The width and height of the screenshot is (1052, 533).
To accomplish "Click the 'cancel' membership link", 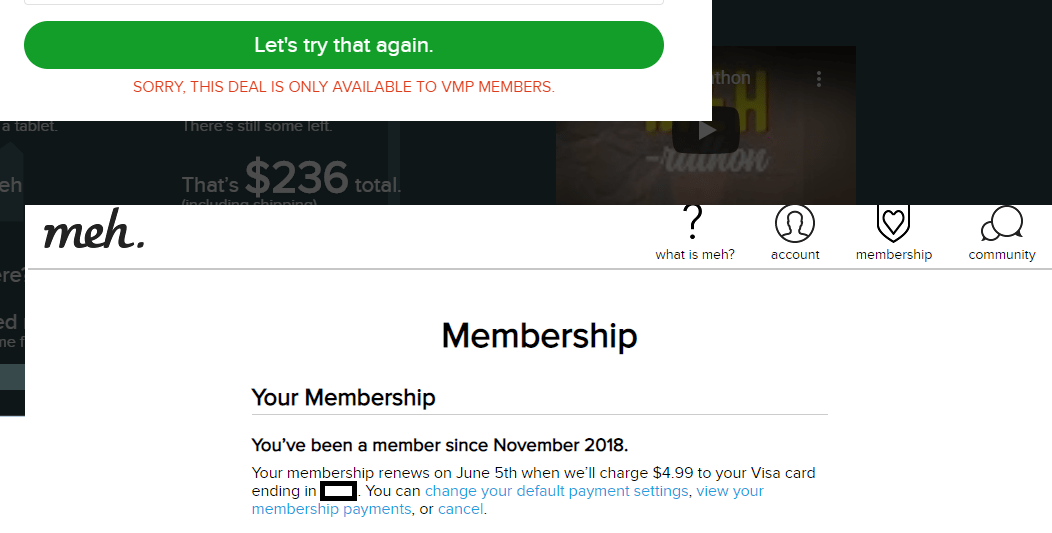I will 460,509.
